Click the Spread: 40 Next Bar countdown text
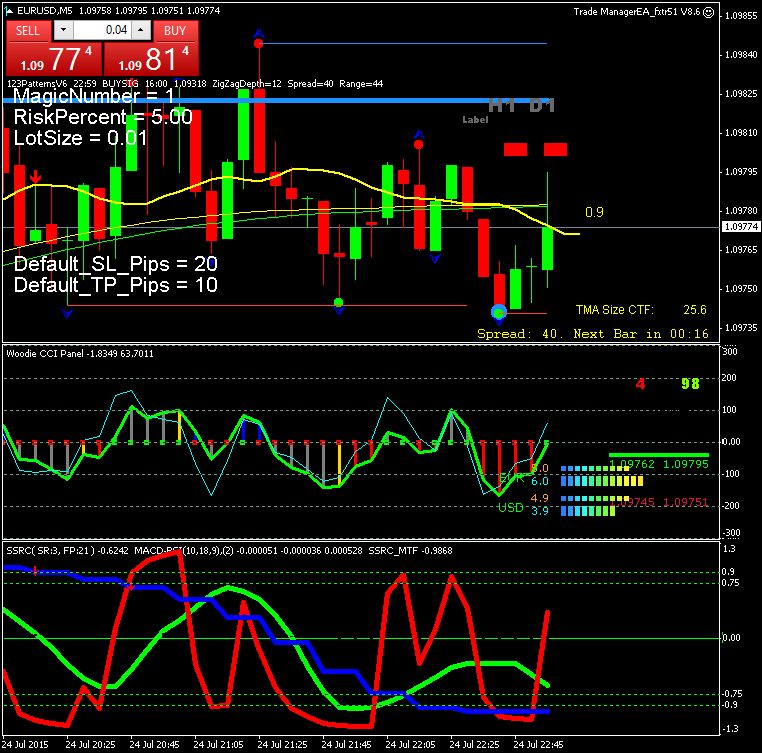The image size is (762, 753). click(x=593, y=334)
